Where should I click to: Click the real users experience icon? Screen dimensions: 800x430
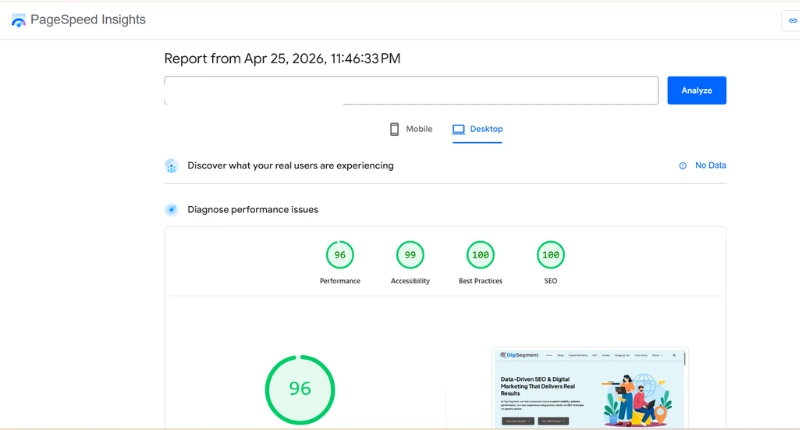171,166
